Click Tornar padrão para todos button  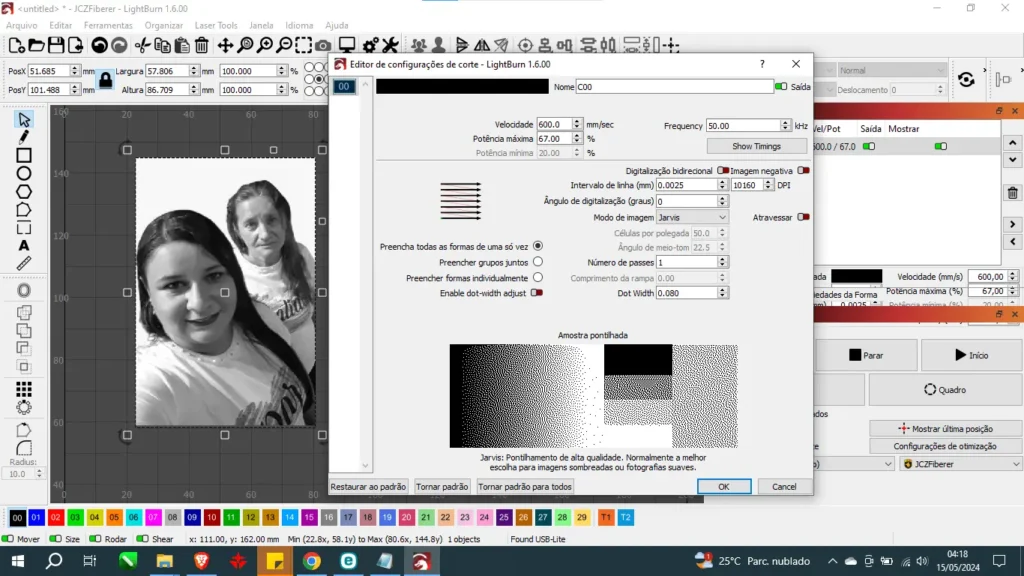[x=525, y=487]
